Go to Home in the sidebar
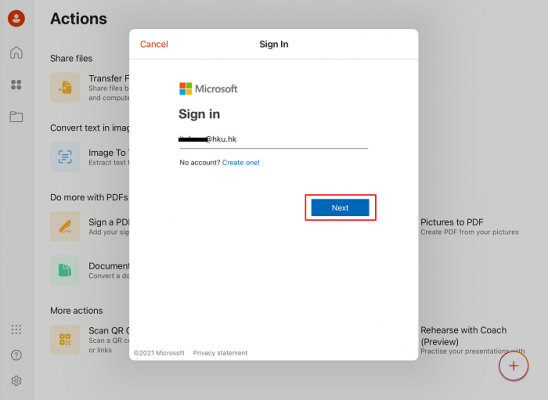 coord(16,53)
